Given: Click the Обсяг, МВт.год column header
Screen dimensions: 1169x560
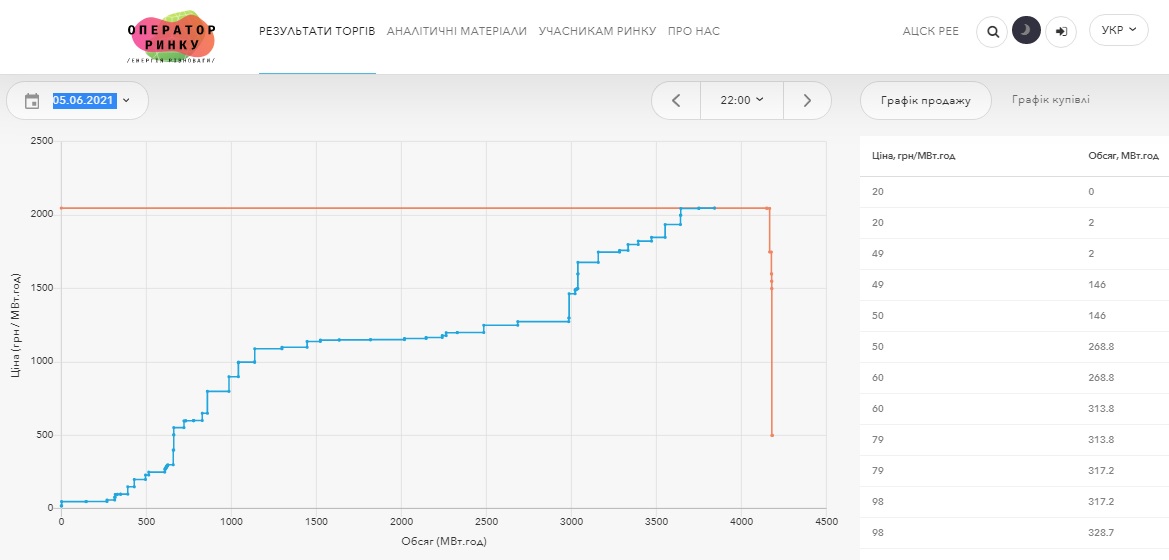Looking at the screenshot, I should point(1123,156).
